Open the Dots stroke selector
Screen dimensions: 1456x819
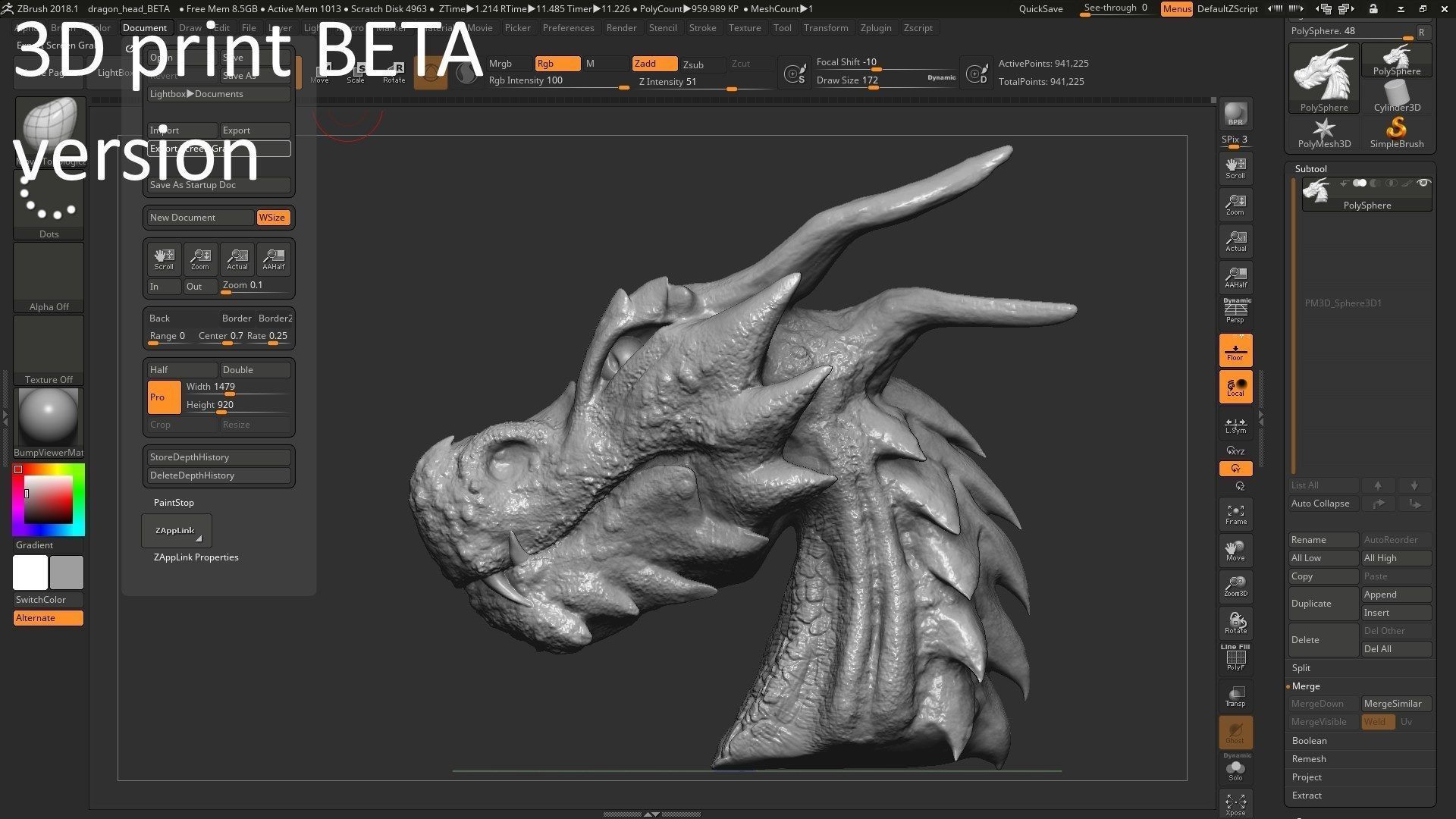point(49,205)
